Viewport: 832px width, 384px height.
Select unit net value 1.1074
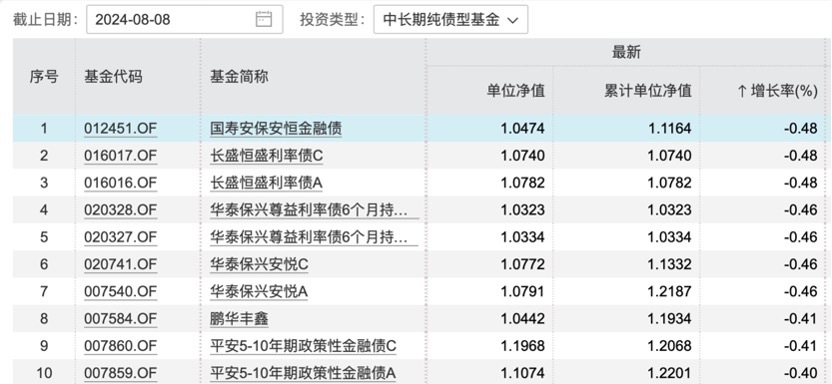[x=523, y=373]
